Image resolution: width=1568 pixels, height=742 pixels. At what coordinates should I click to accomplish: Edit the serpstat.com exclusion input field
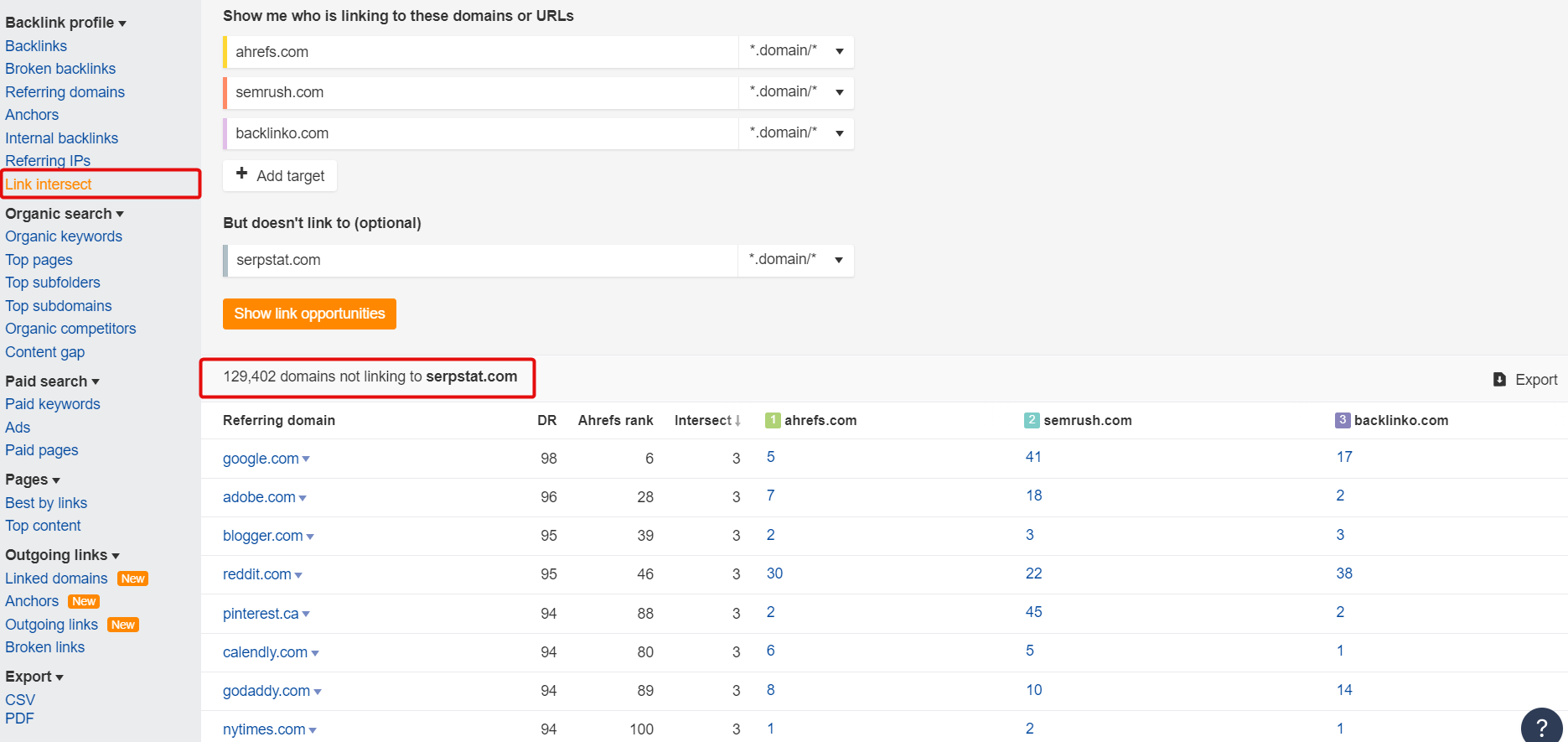pos(483,260)
